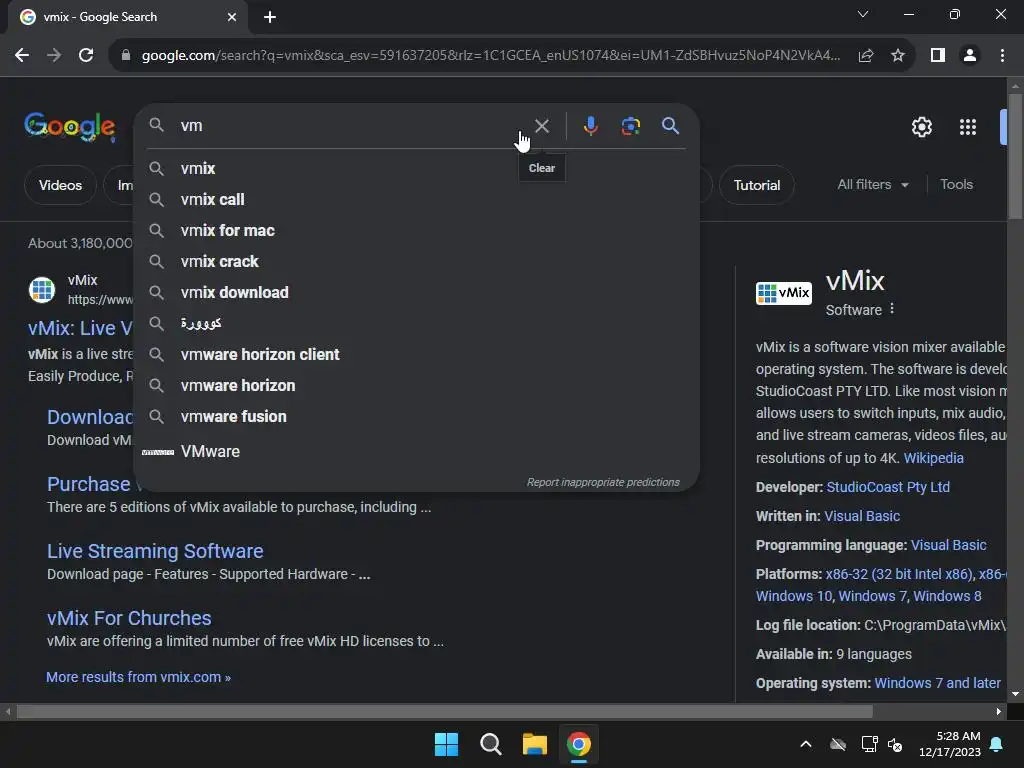This screenshot has height=768, width=1024.
Task: Click the horizontal scrollbar right arrow
Action: 999,711
